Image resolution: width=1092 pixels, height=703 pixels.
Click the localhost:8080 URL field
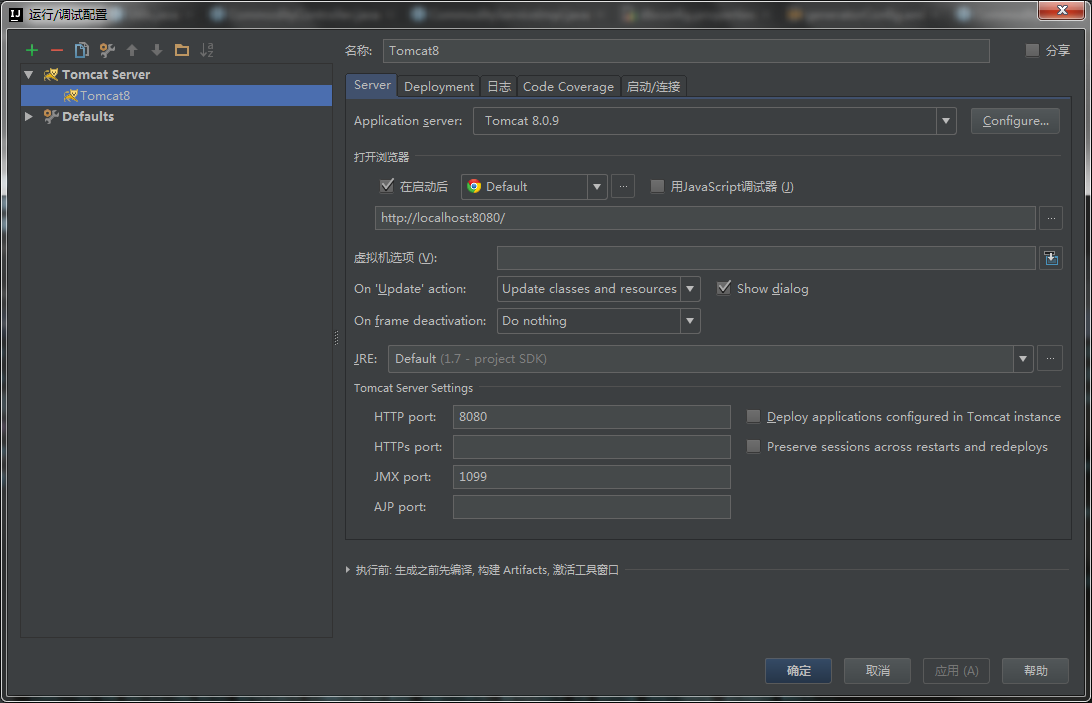(705, 218)
